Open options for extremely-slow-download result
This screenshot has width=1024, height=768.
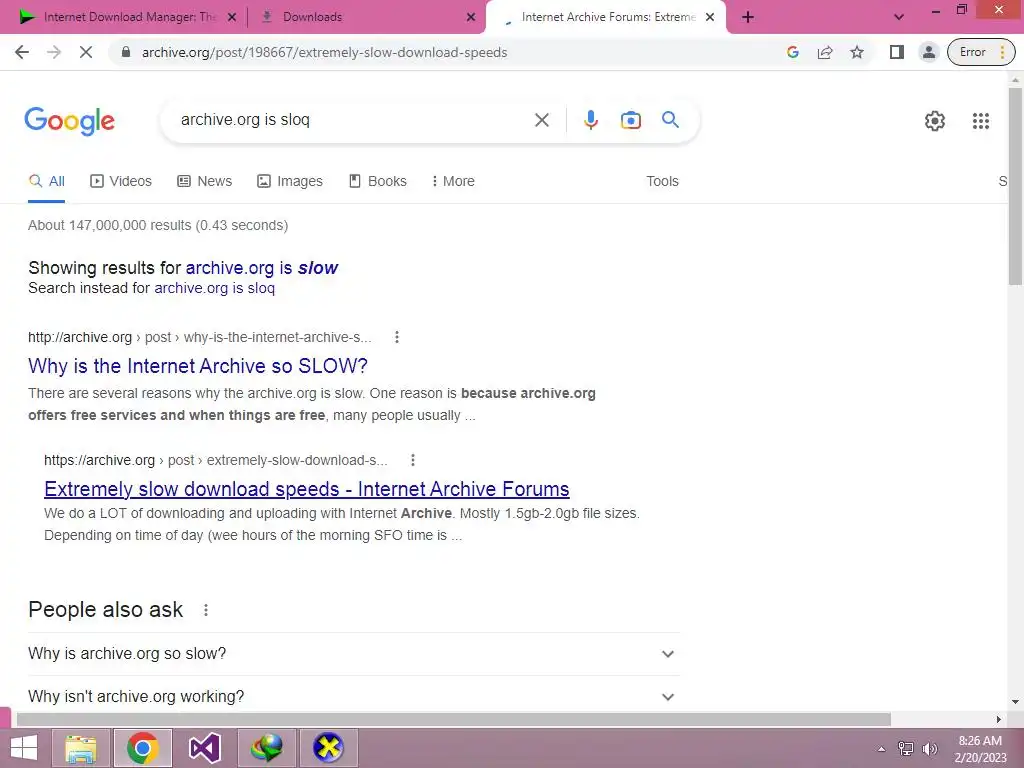(412, 460)
